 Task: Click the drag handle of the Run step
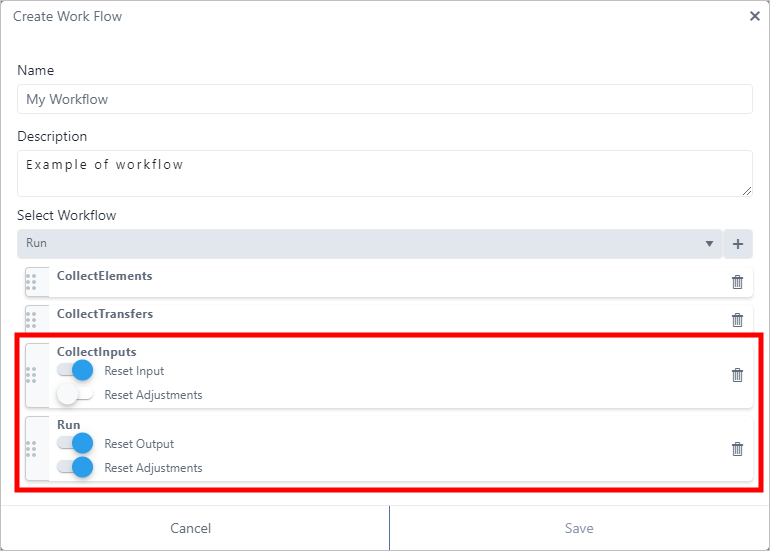[x=31, y=449]
